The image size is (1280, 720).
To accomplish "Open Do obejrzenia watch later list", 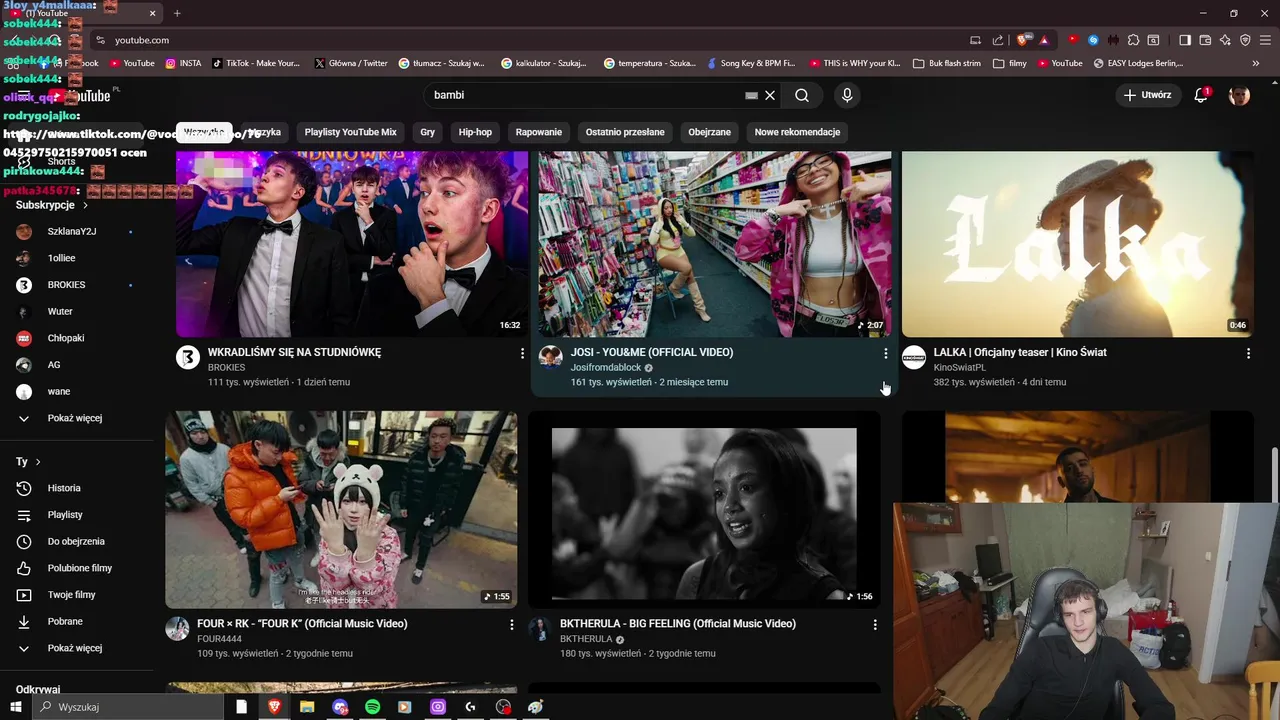I will [75, 541].
